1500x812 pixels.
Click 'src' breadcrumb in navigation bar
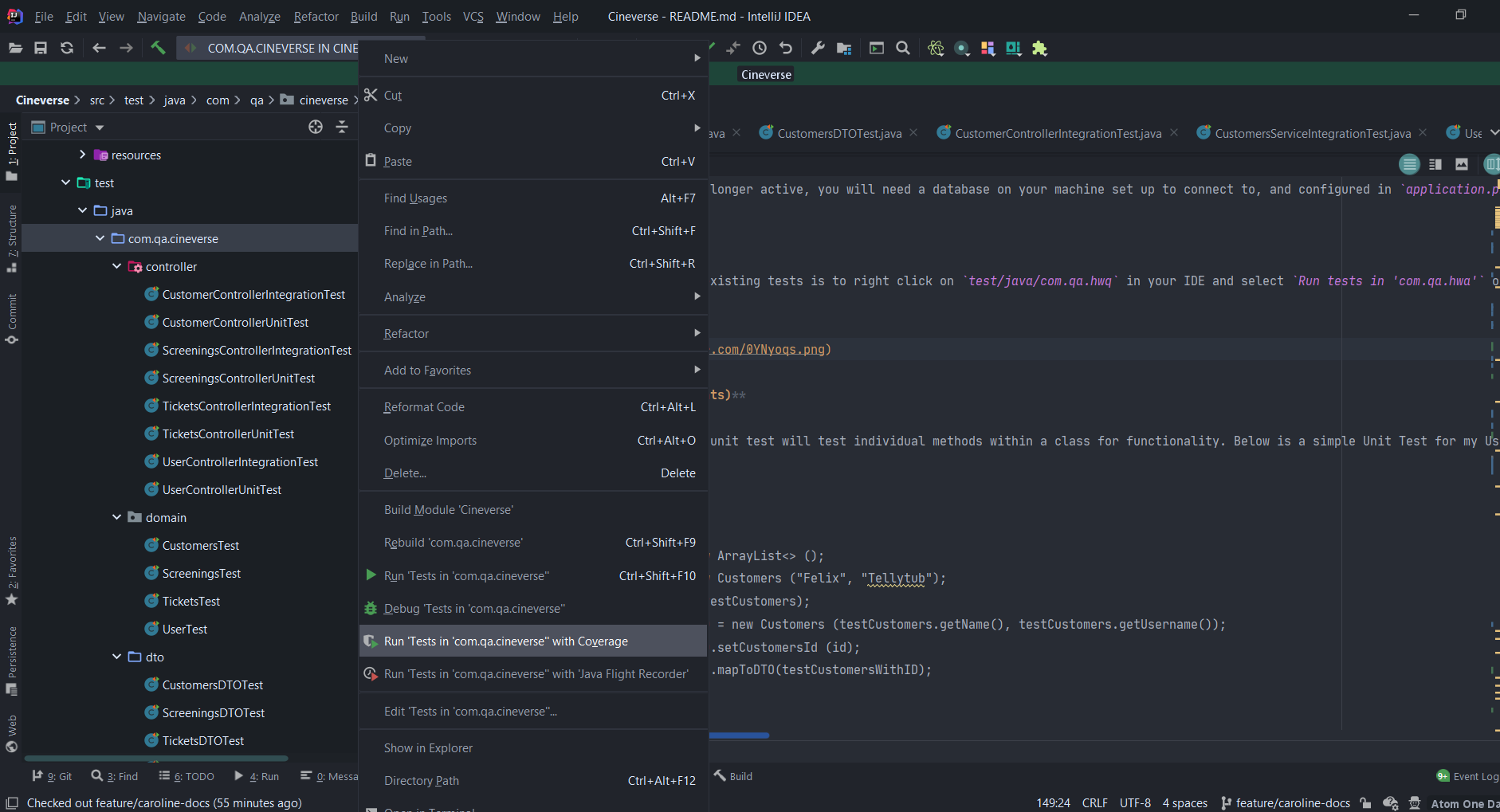(97, 100)
